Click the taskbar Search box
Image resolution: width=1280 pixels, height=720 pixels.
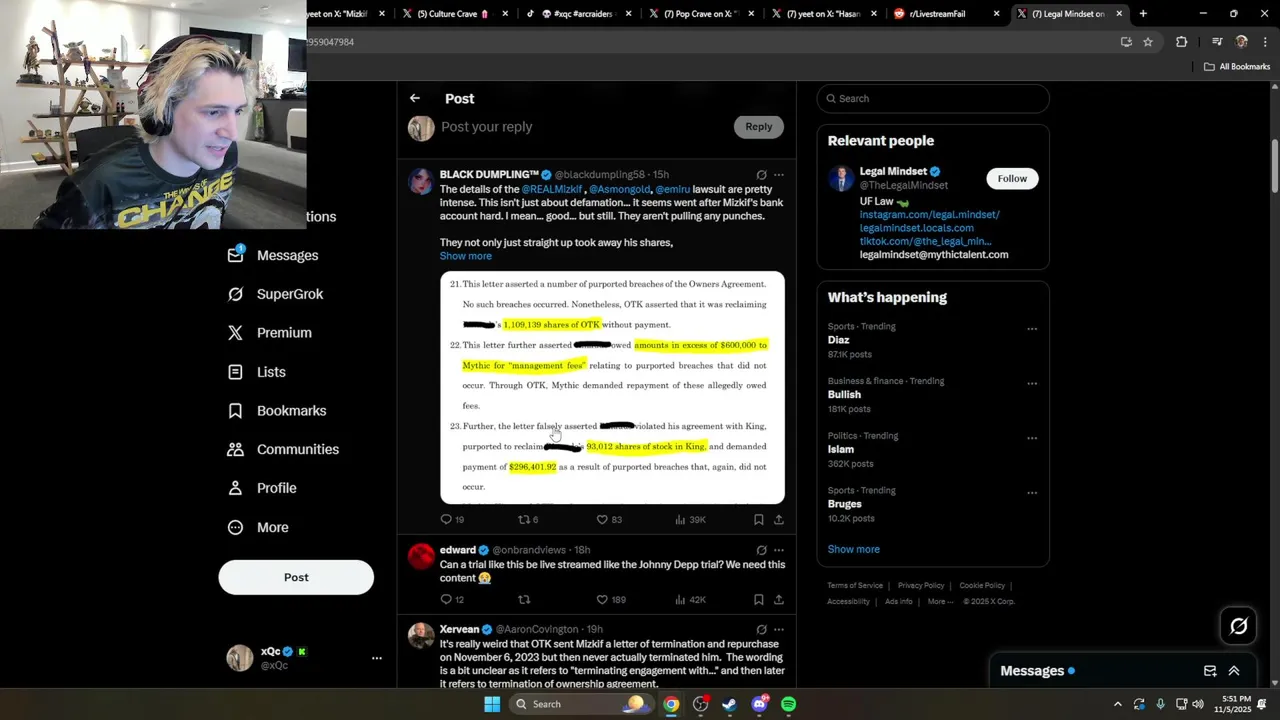pyautogui.click(x=580, y=704)
